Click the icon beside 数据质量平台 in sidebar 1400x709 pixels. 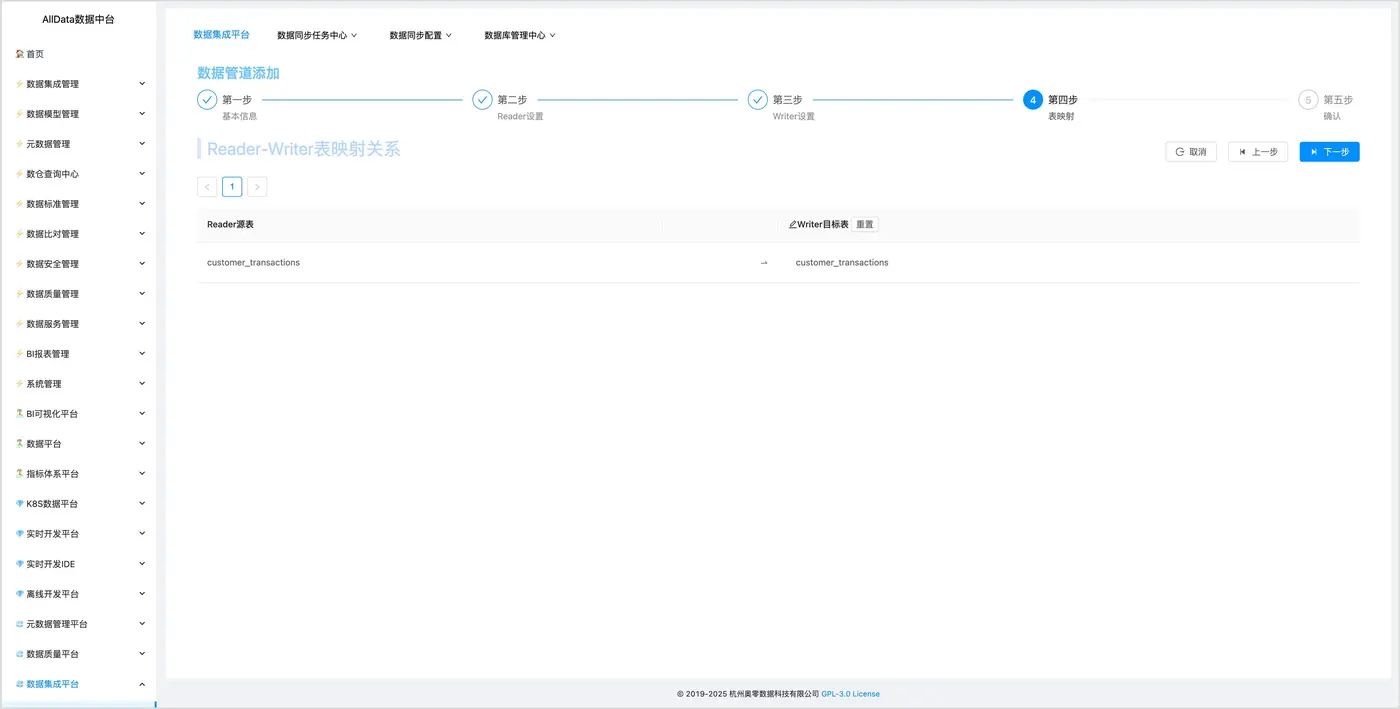coord(20,654)
